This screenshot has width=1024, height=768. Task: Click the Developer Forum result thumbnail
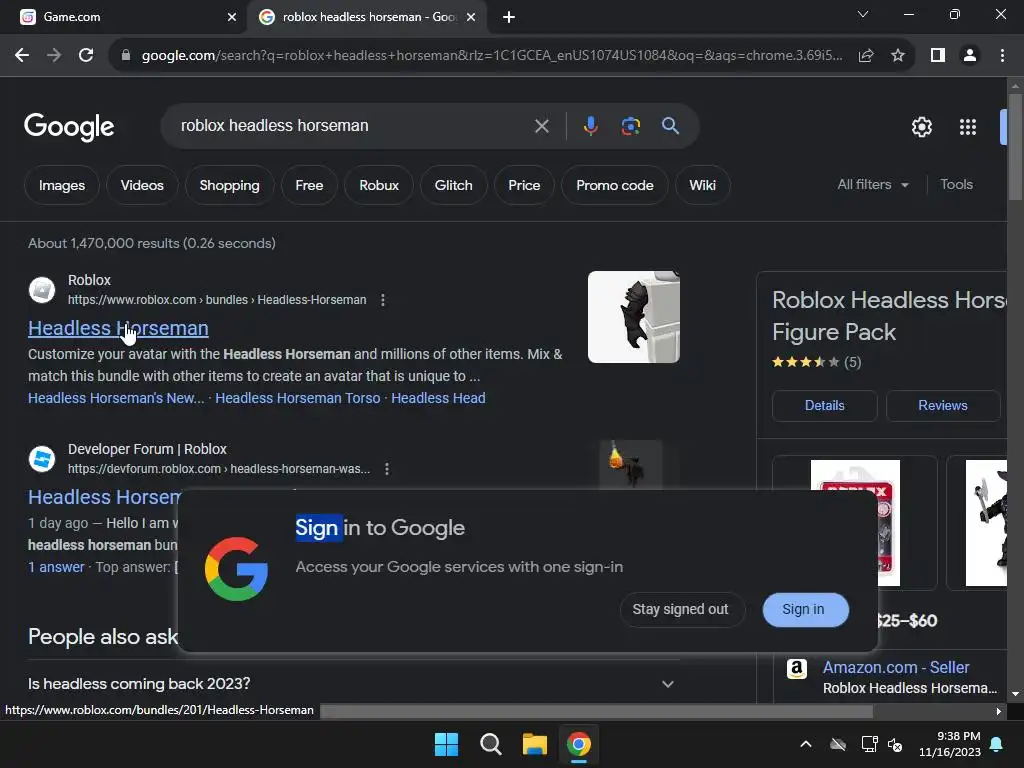point(630,465)
